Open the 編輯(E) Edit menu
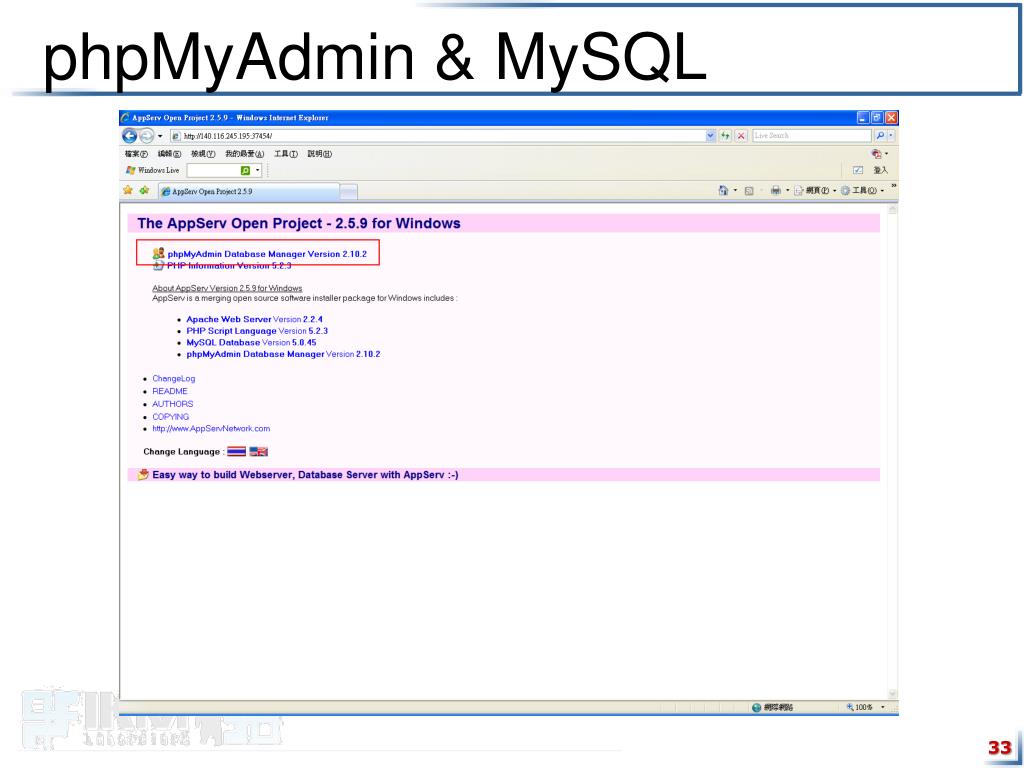The image size is (1024, 768). (169, 154)
